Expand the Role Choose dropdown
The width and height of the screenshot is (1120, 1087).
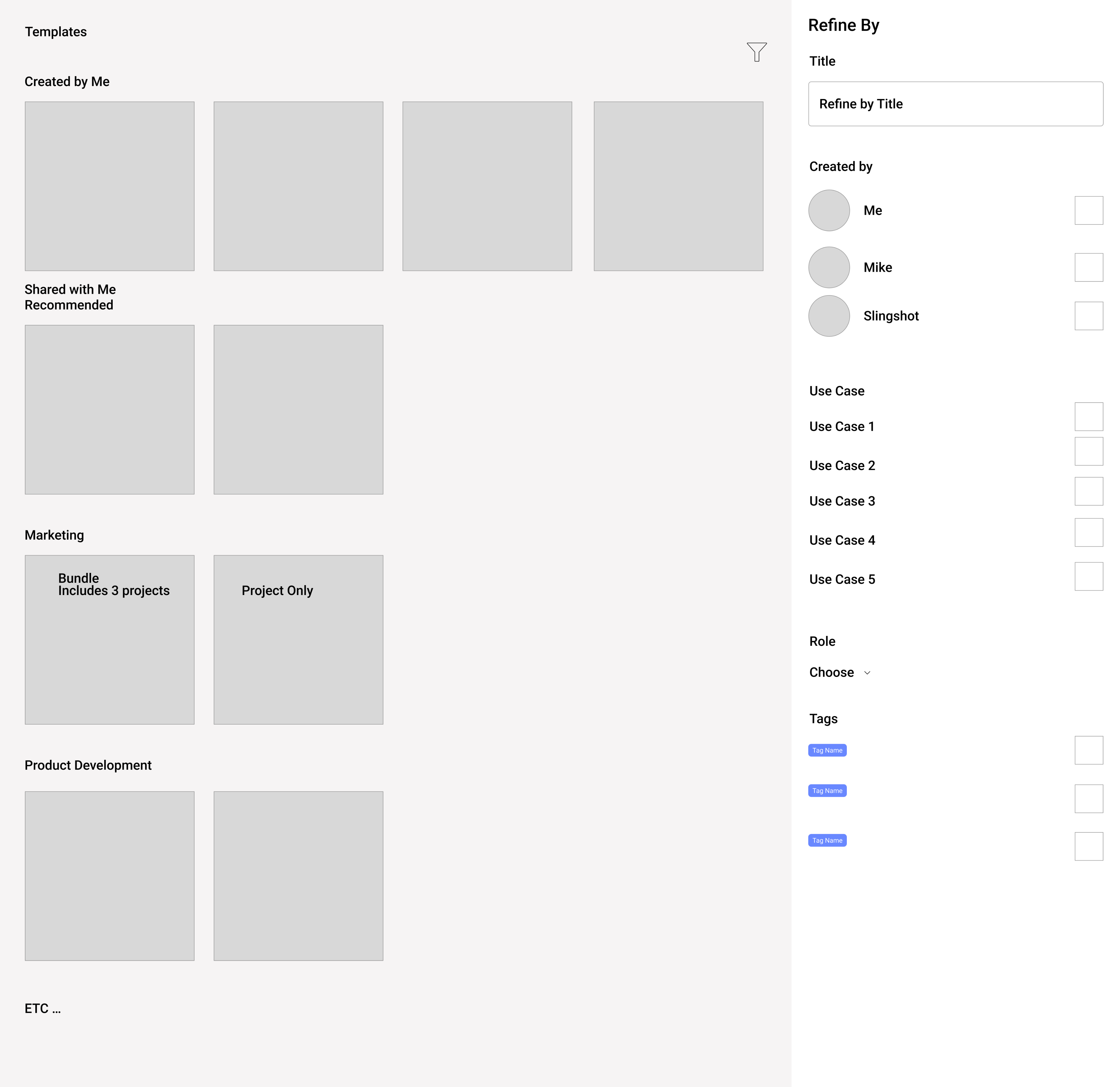click(x=839, y=672)
